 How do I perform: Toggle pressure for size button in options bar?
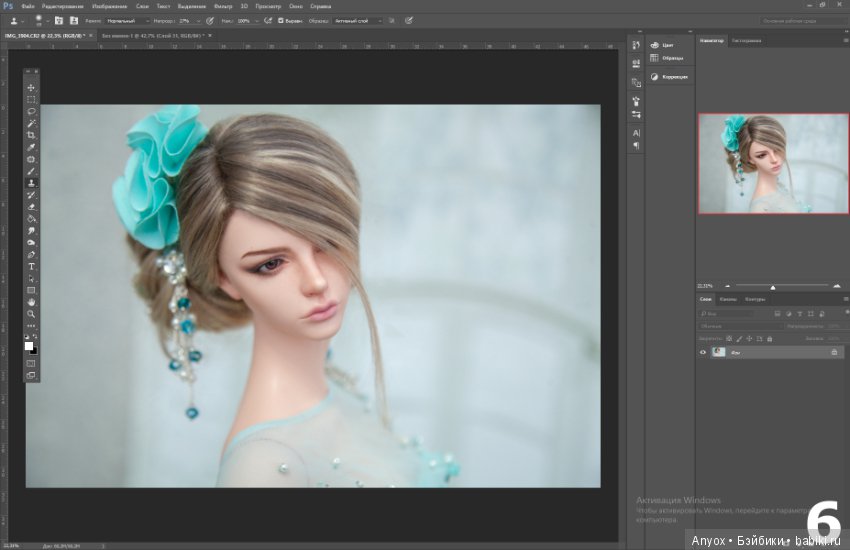(x=409, y=21)
